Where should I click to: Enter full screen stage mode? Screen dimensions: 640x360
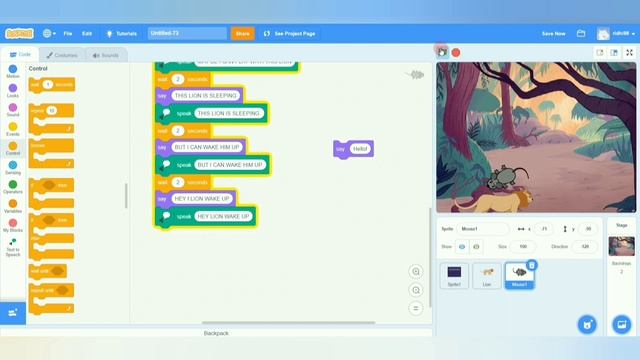click(x=629, y=53)
